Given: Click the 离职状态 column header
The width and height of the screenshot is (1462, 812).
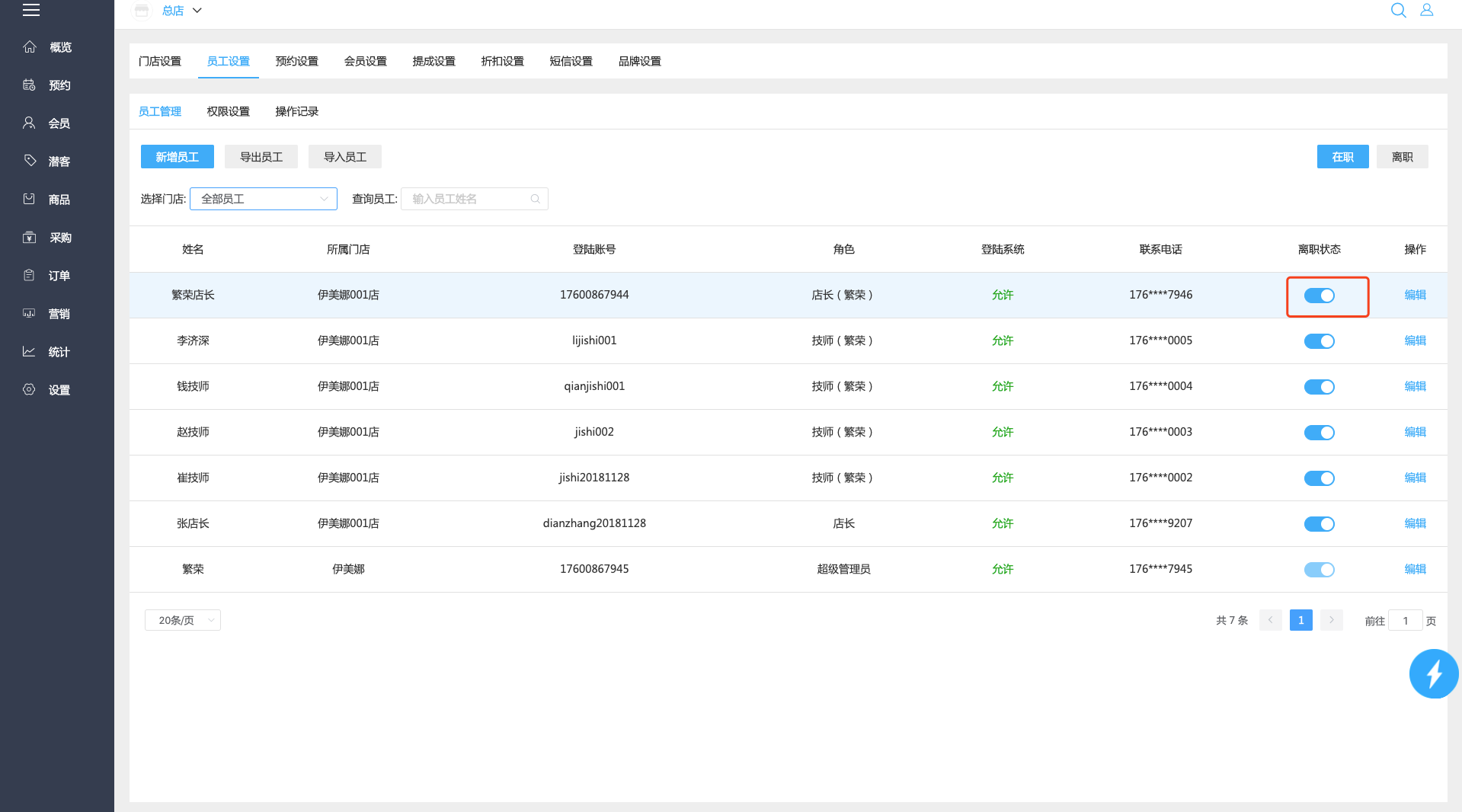Looking at the screenshot, I should coord(1320,249).
